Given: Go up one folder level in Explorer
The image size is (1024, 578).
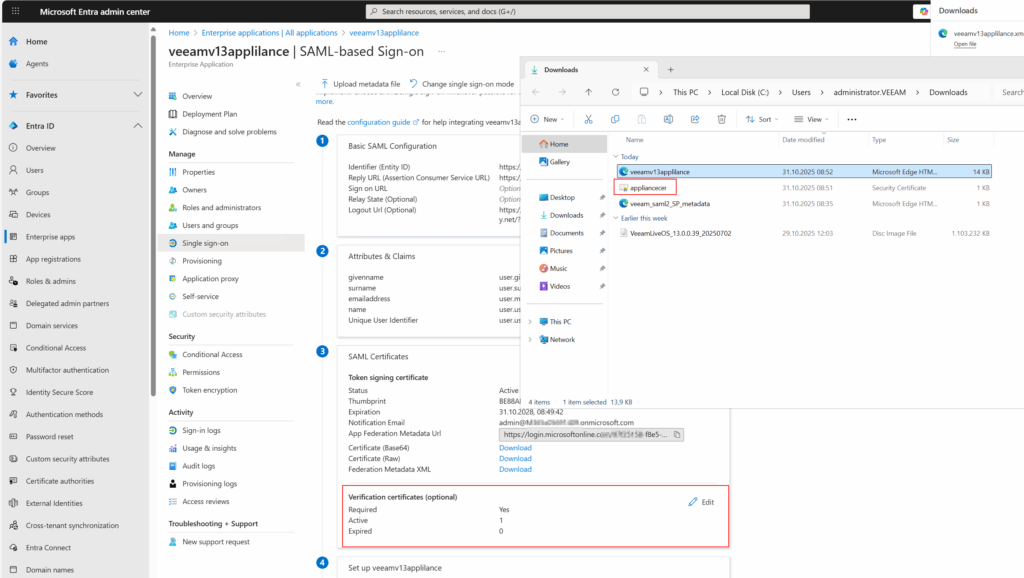Looking at the screenshot, I should tap(587, 92).
